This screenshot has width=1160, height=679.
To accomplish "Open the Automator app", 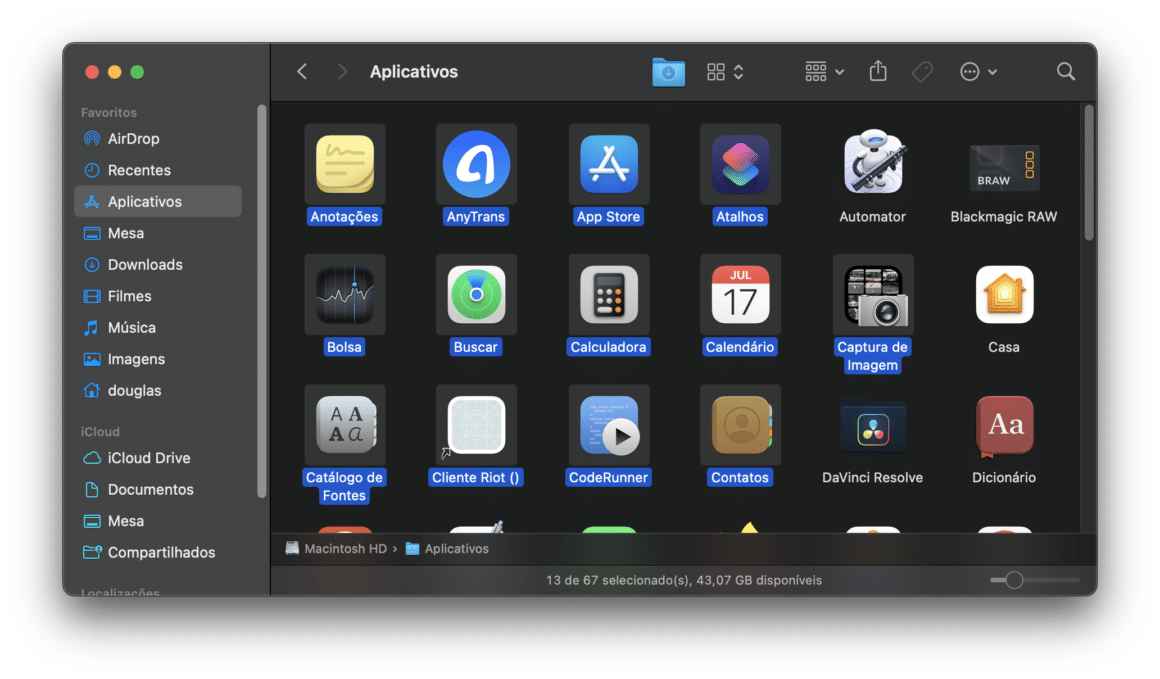I will point(872,165).
